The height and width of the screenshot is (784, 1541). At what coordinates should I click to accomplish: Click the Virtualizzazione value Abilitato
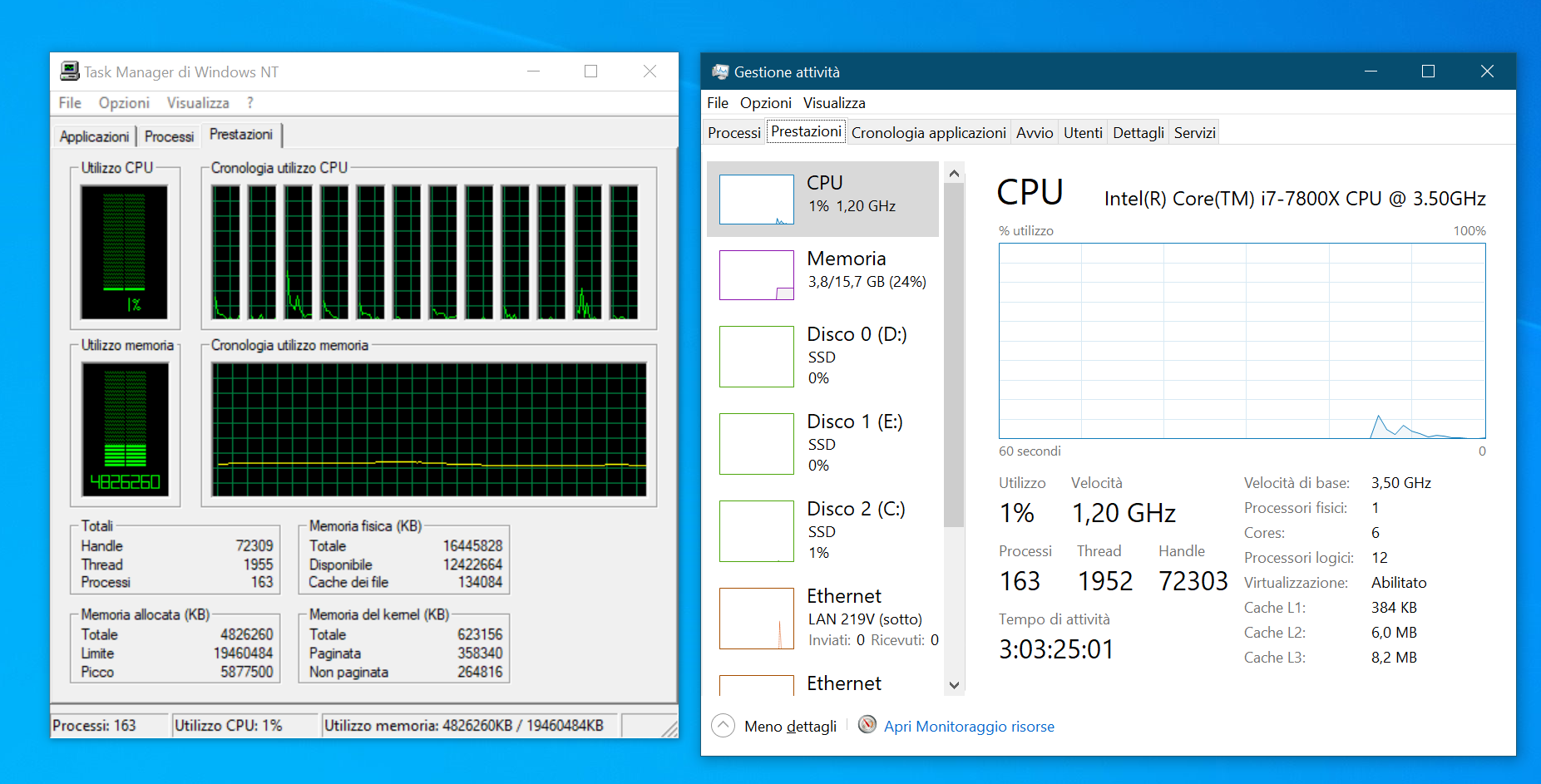[x=1399, y=583]
